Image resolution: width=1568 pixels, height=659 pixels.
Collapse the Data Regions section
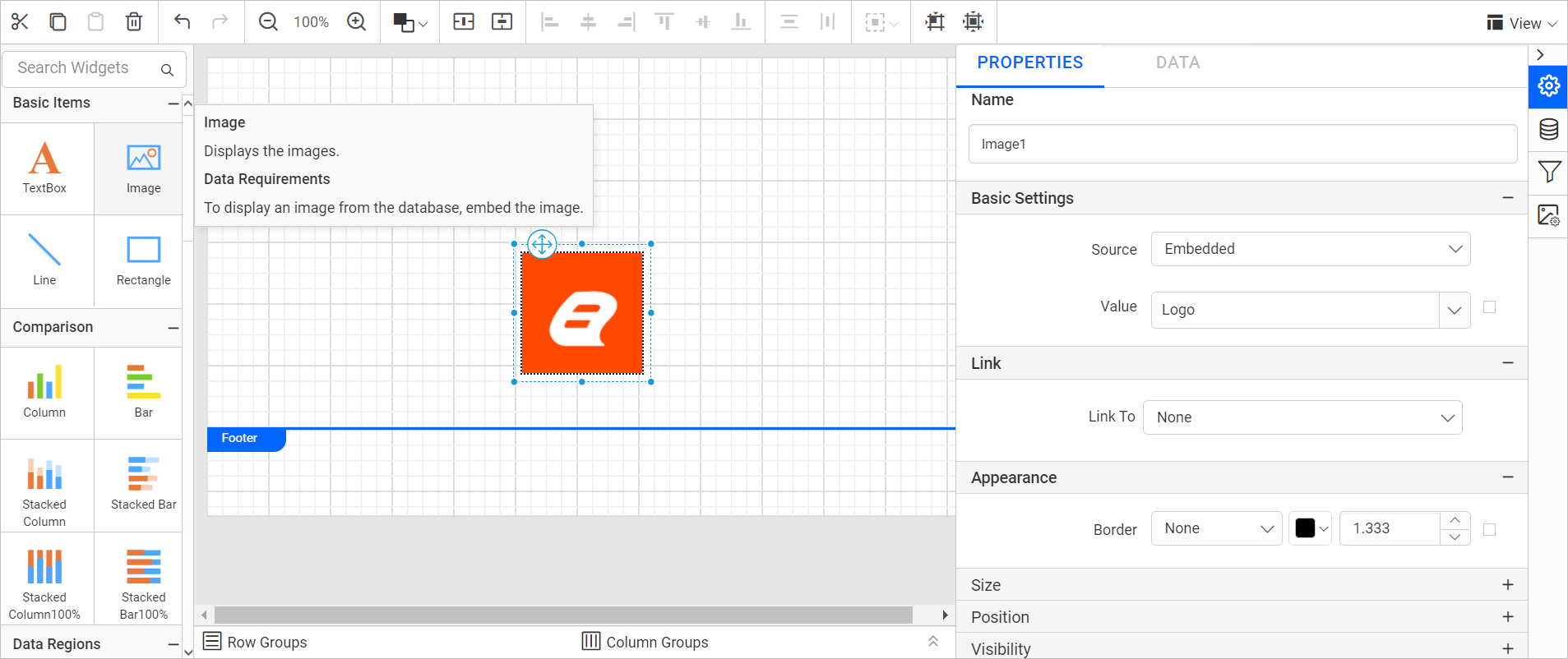point(173,645)
